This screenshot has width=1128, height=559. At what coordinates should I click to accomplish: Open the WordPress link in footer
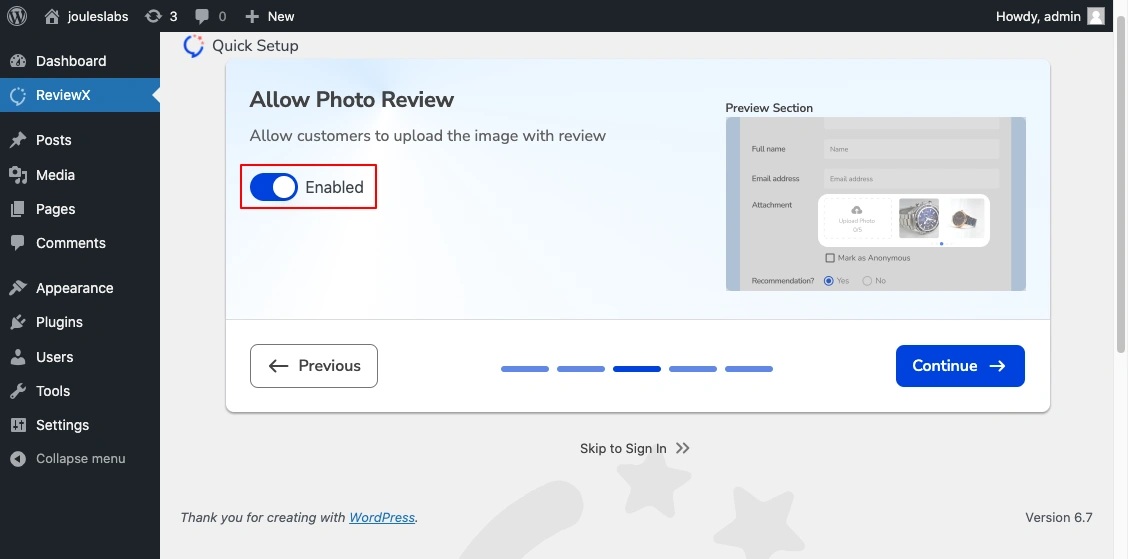(x=382, y=517)
